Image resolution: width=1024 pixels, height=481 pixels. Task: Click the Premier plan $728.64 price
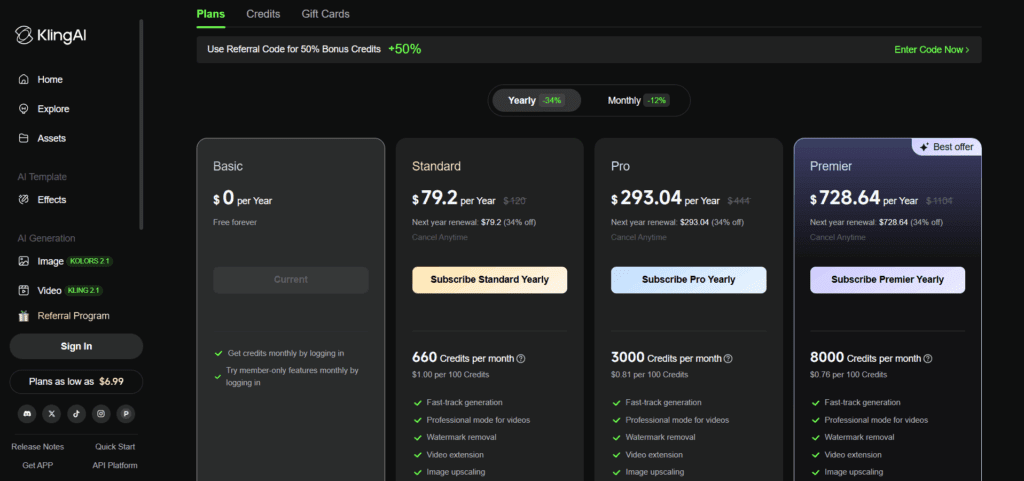click(846, 198)
